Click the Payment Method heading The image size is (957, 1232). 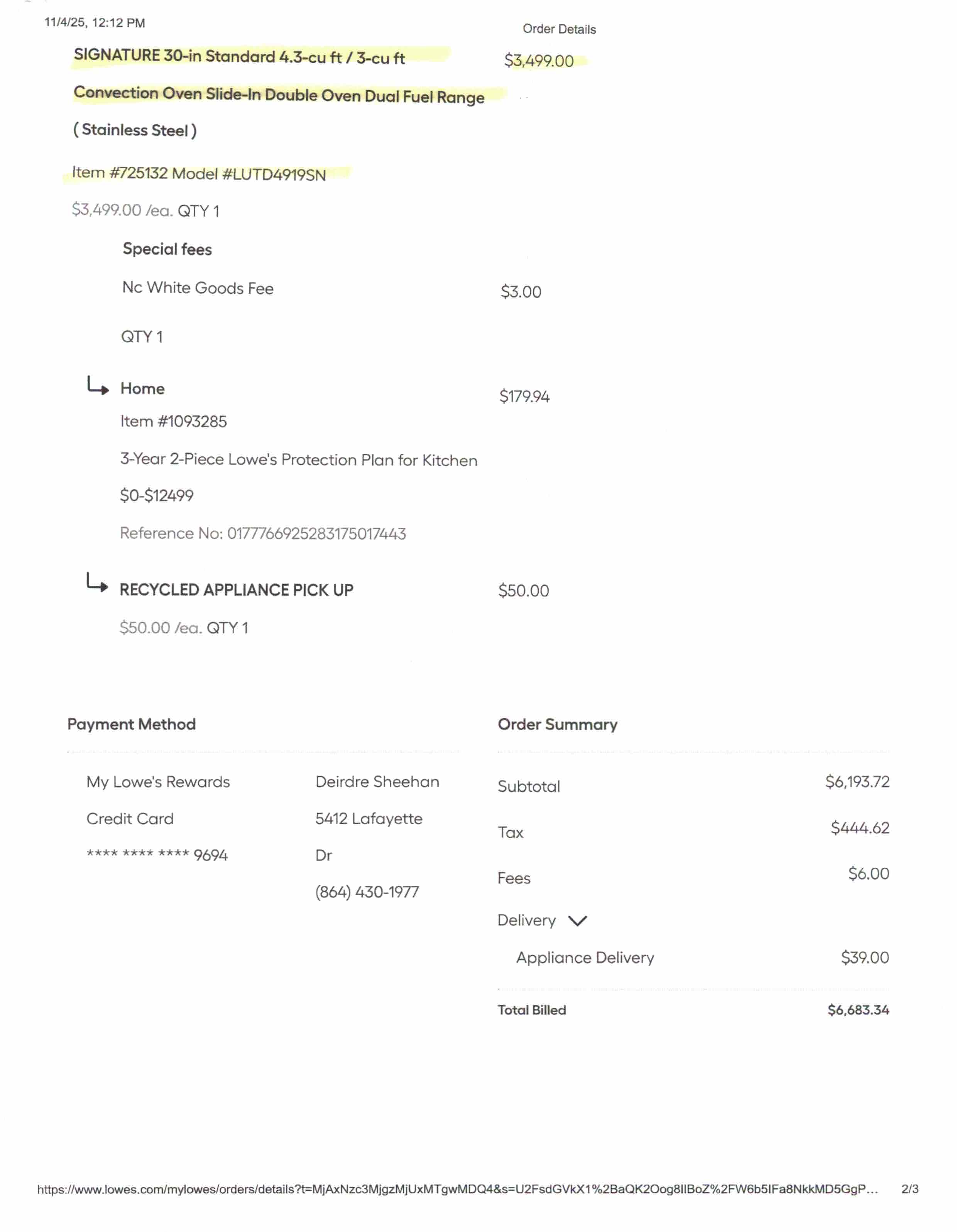coord(132,724)
